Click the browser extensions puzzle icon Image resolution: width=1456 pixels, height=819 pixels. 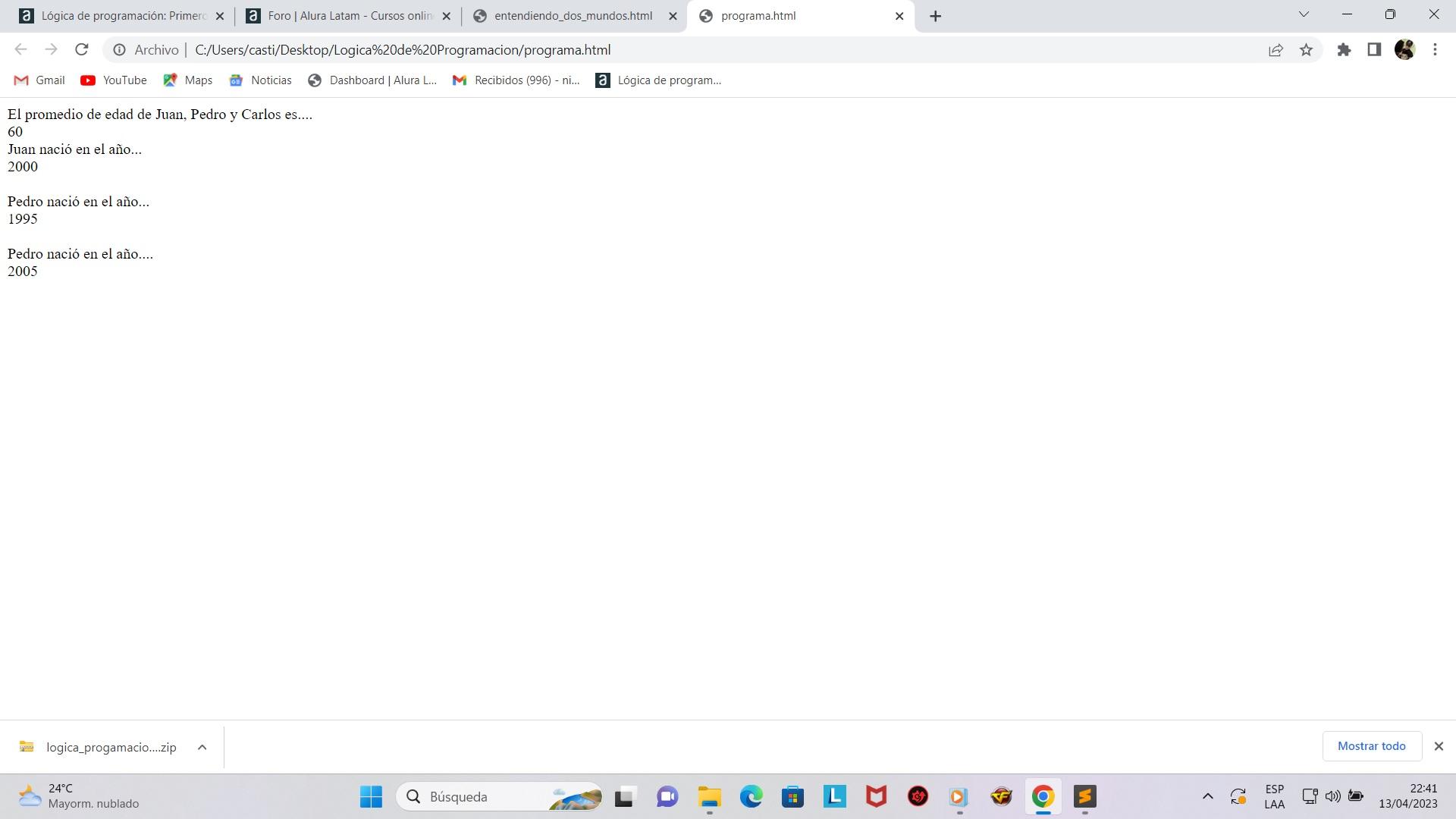1345,49
